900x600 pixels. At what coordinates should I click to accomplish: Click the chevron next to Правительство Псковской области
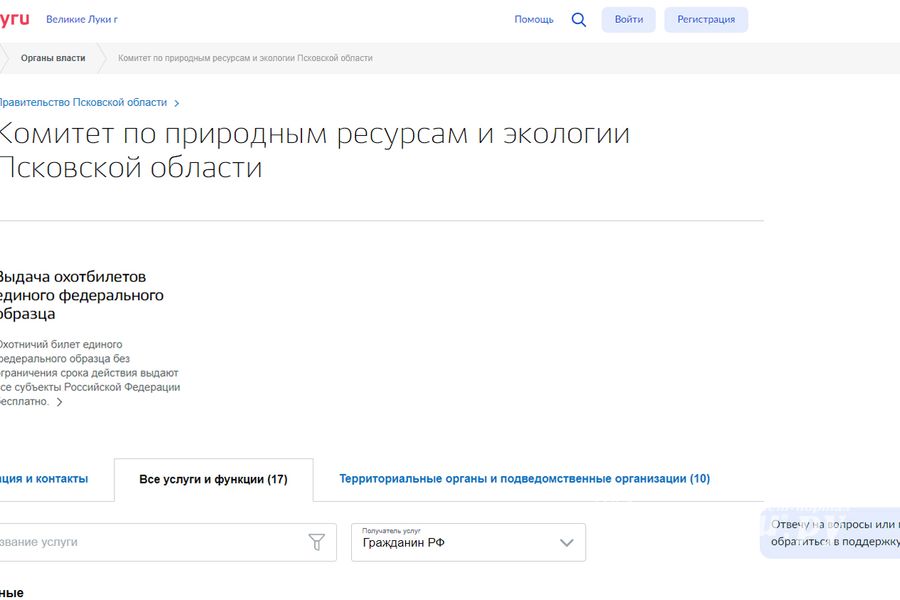176,102
